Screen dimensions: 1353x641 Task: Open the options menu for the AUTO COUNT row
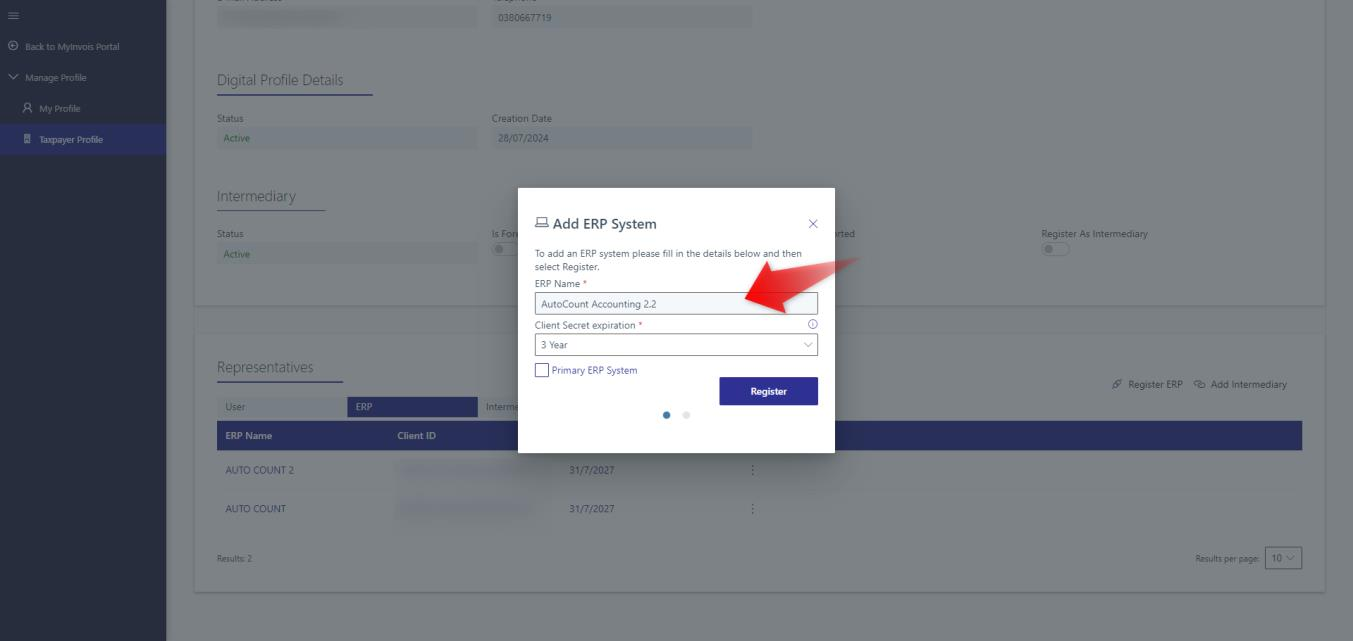pyautogui.click(x=752, y=509)
